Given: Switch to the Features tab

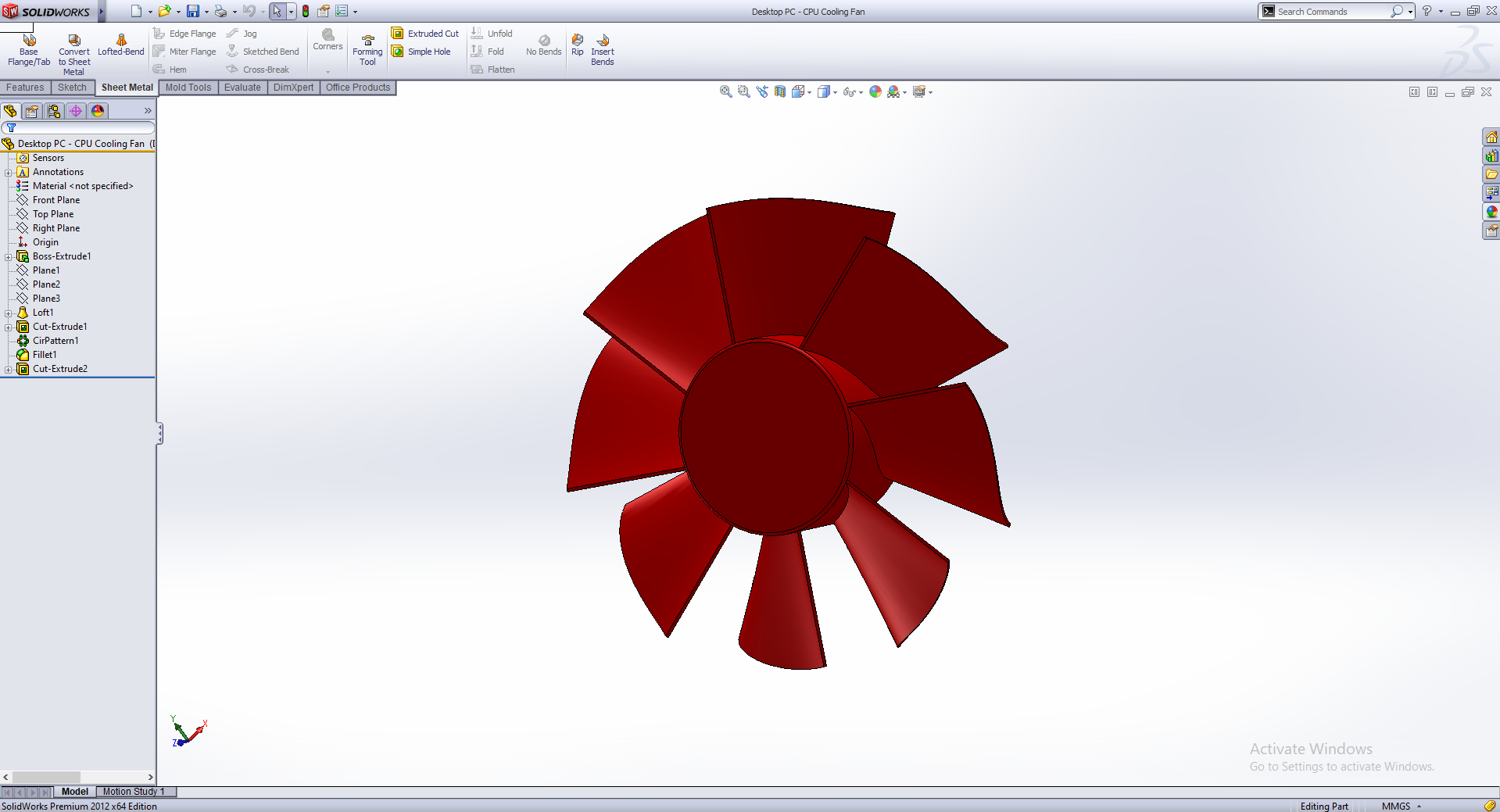Looking at the screenshot, I should coord(25,88).
